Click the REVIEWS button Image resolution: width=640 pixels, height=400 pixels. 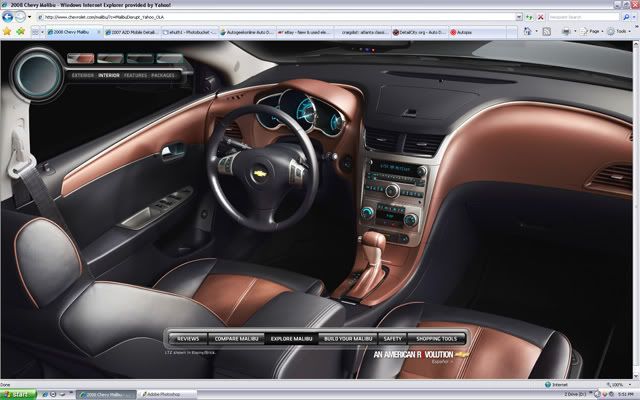188,339
